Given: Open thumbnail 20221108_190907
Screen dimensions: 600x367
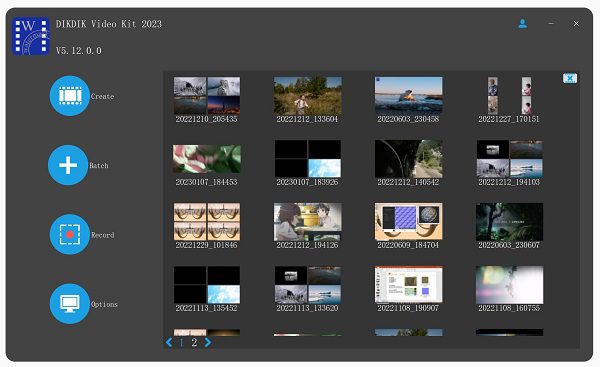Looking at the screenshot, I should point(409,285).
